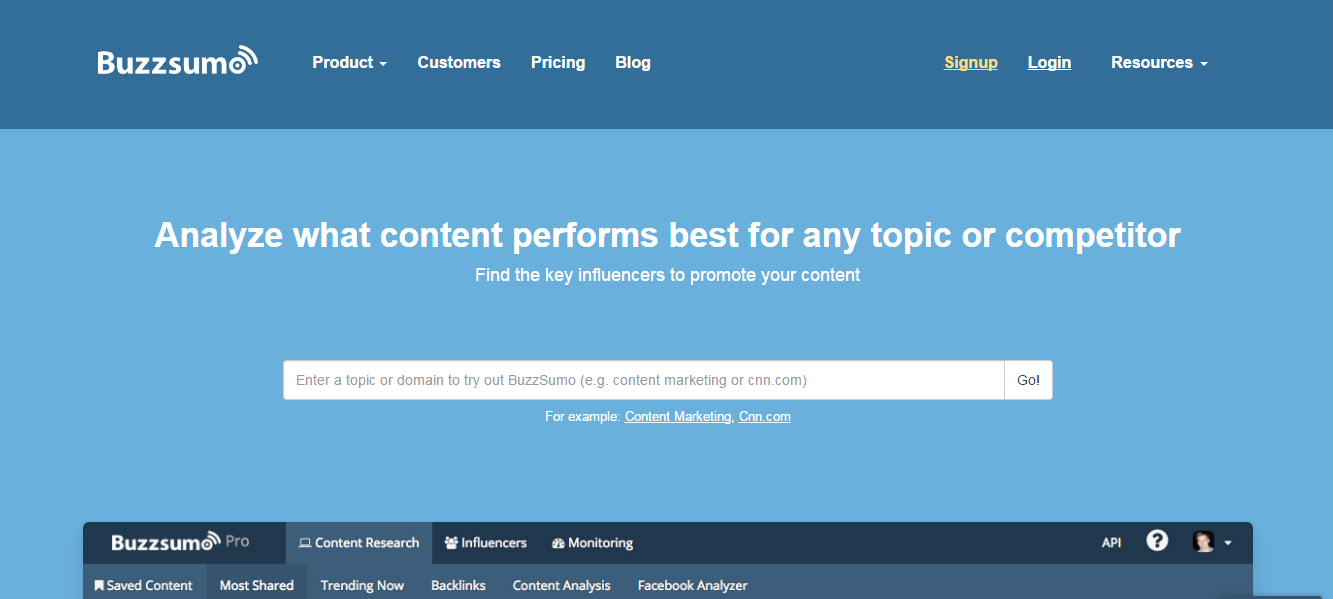The height and width of the screenshot is (599, 1333).
Task: Go to the Customers page
Action: pos(459,62)
